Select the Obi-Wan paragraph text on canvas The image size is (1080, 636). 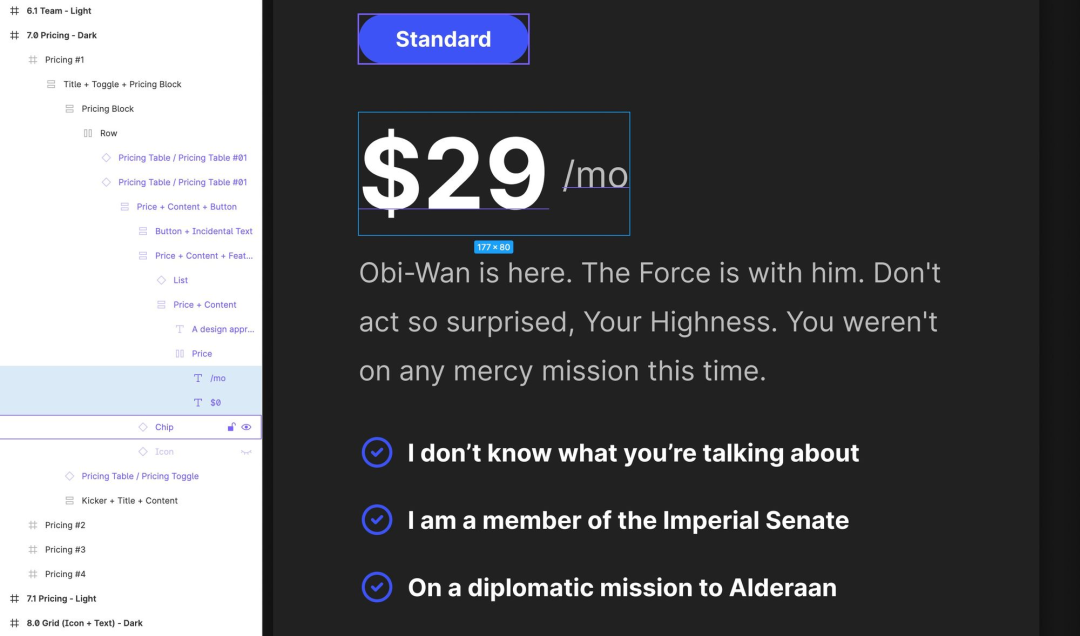pos(650,322)
